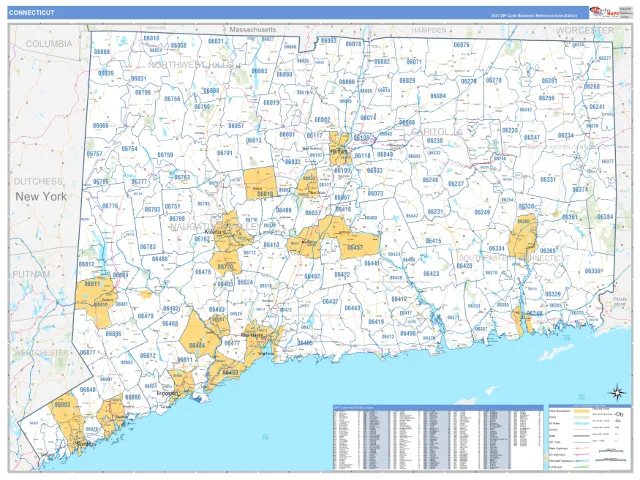Image resolution: width=640 pixels, height=480 pixels.
Task: Select the DUTCHESS county label
Action: click(x=38, y=181)
